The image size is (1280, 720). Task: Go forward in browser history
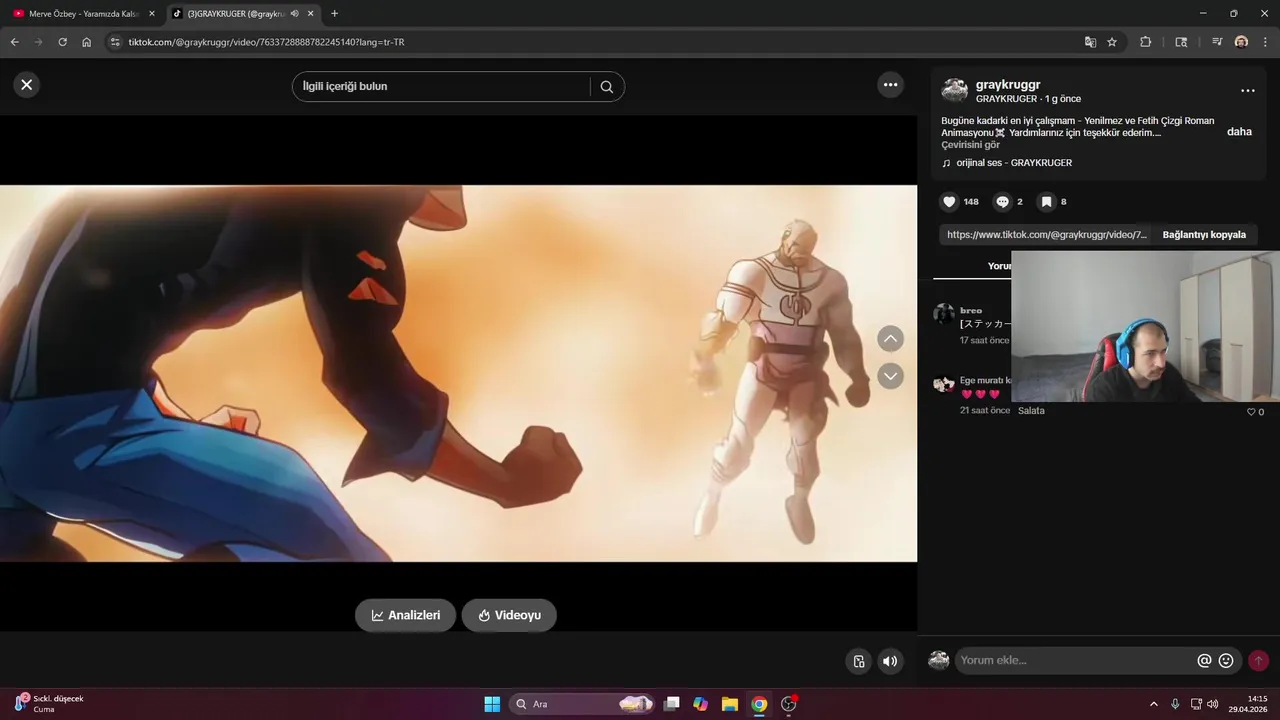[x=38, y=42]
